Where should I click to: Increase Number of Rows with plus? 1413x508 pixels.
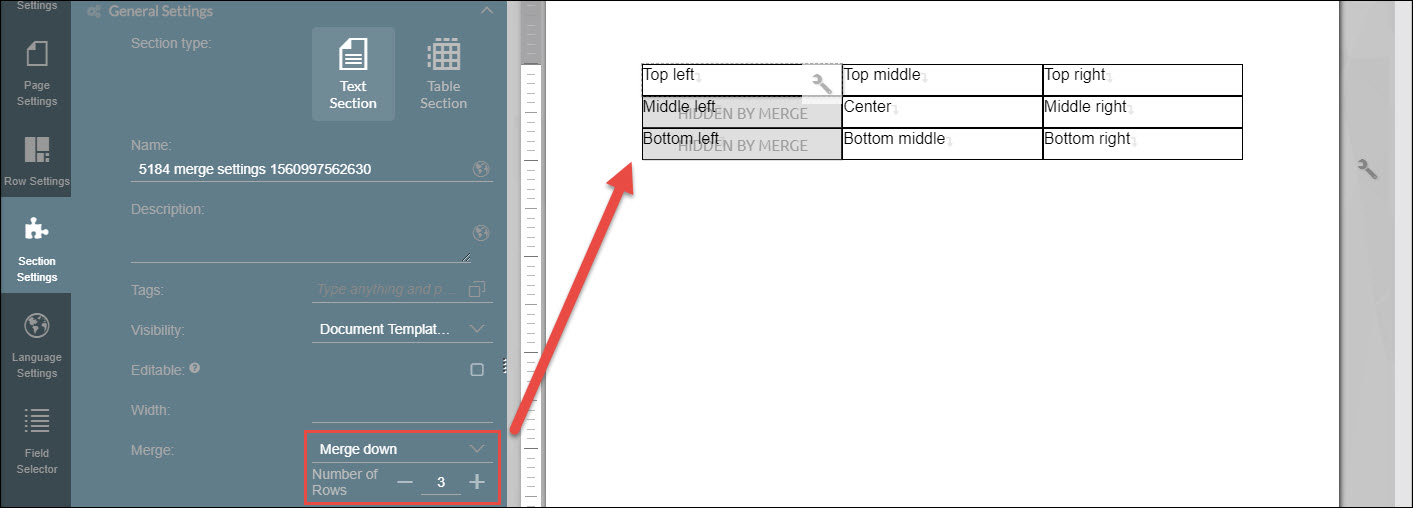pyautogui.click(x=477, y=482)
